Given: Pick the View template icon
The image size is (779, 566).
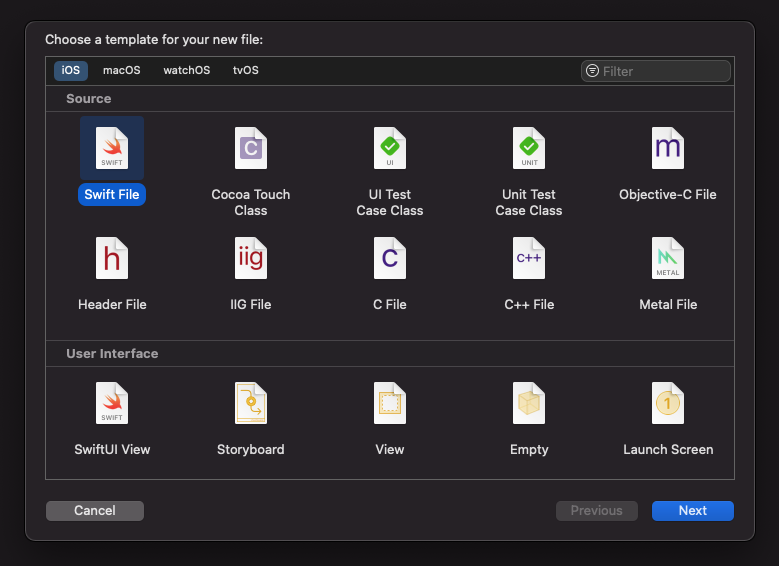Looking at the screenshot, I should [390, 403].
